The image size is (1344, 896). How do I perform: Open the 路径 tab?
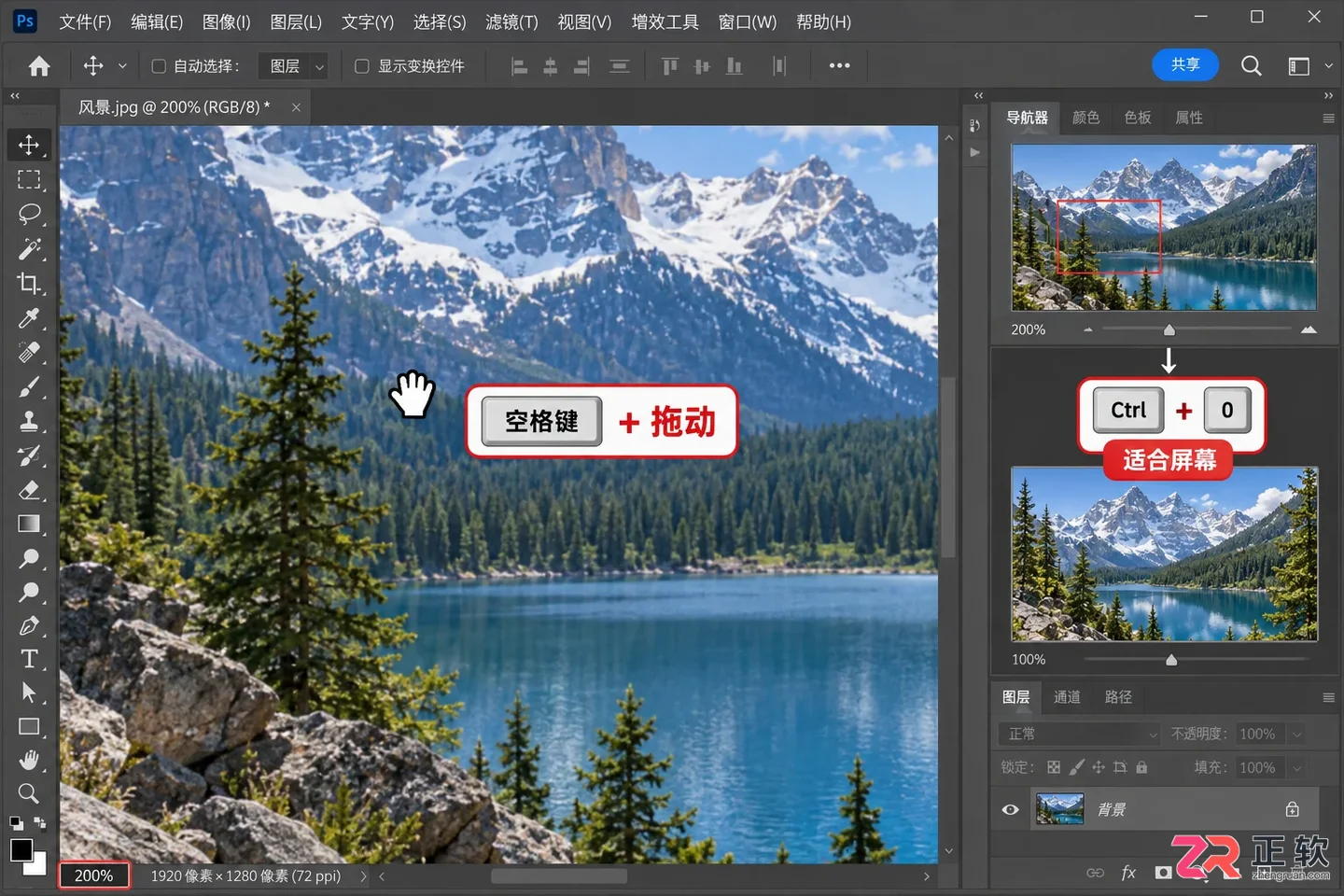[x=1118, y=697]
